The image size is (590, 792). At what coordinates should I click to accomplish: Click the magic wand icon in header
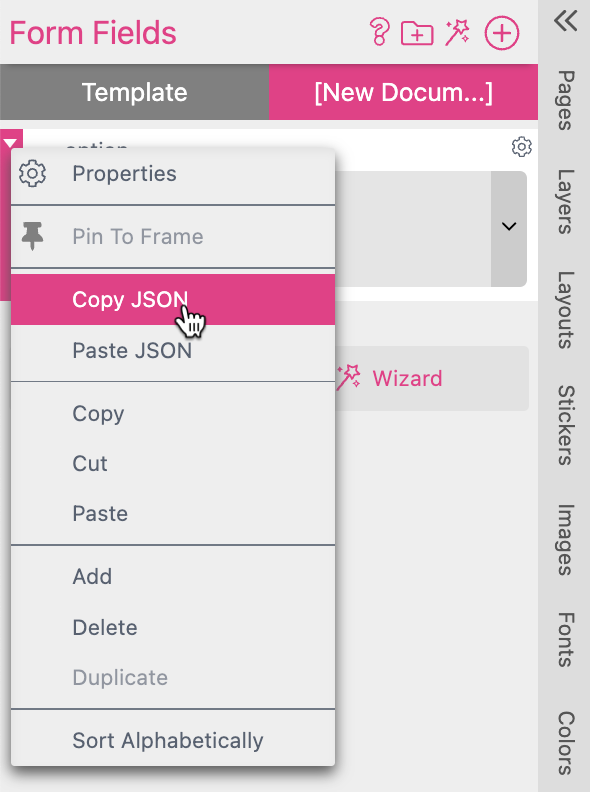[x=457, y=32]
